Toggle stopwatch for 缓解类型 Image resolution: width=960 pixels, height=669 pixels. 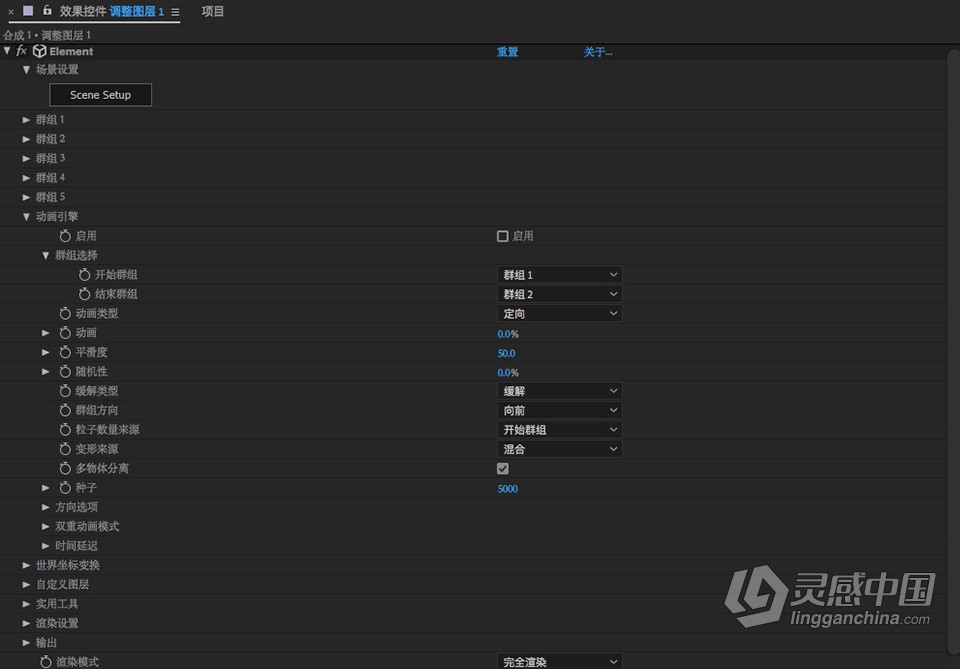coord(66,391)
